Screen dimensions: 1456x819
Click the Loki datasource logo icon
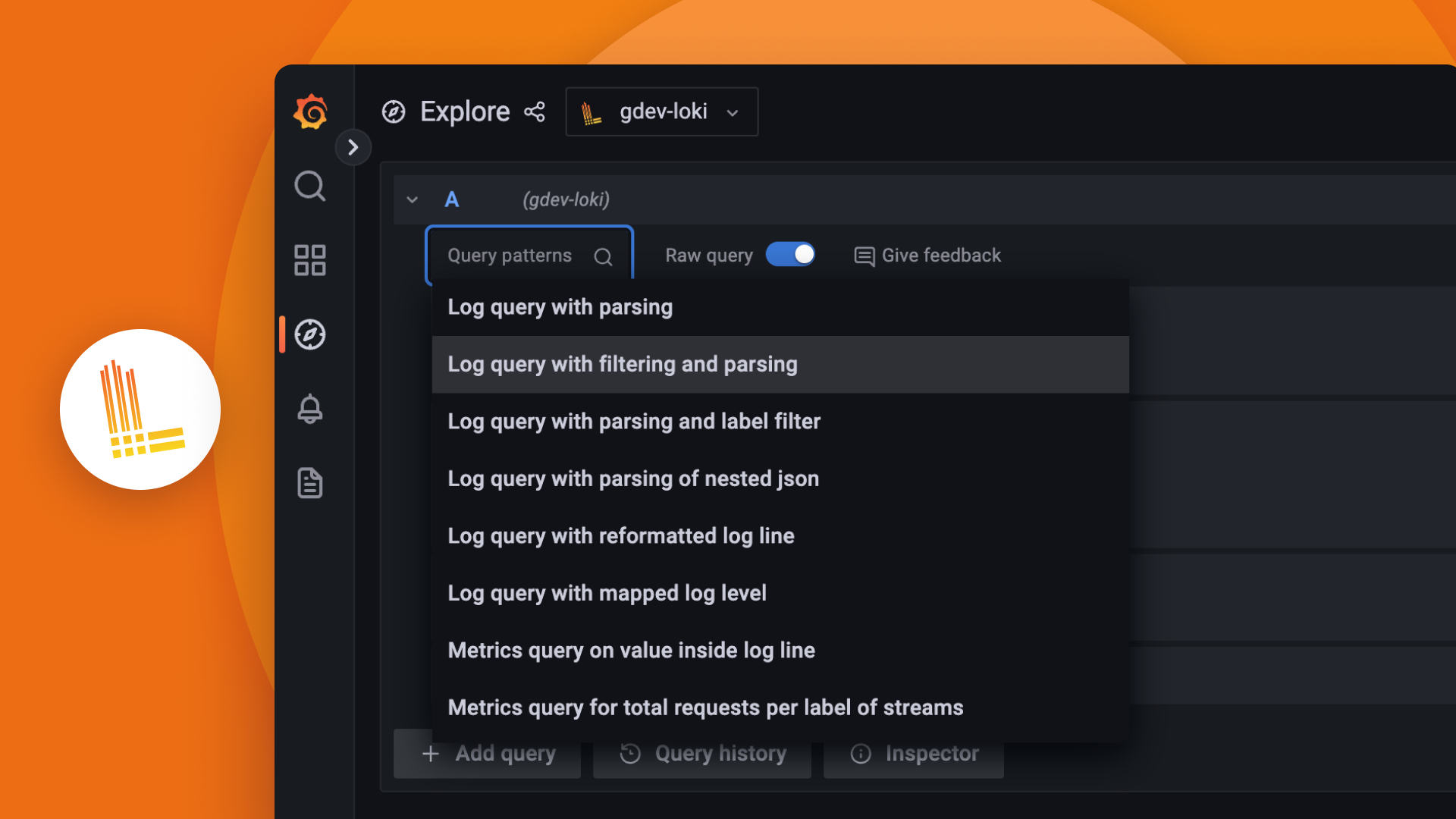click(x=592, y=112)
